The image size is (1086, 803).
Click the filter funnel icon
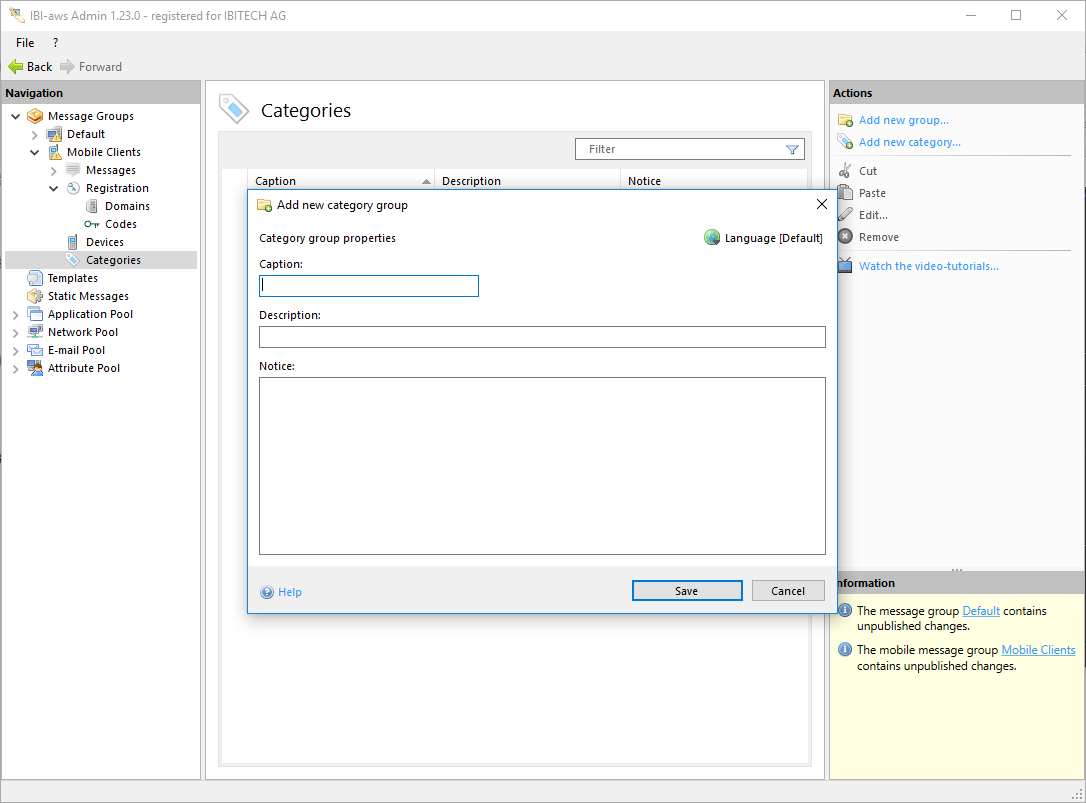(x=792, y=150)
